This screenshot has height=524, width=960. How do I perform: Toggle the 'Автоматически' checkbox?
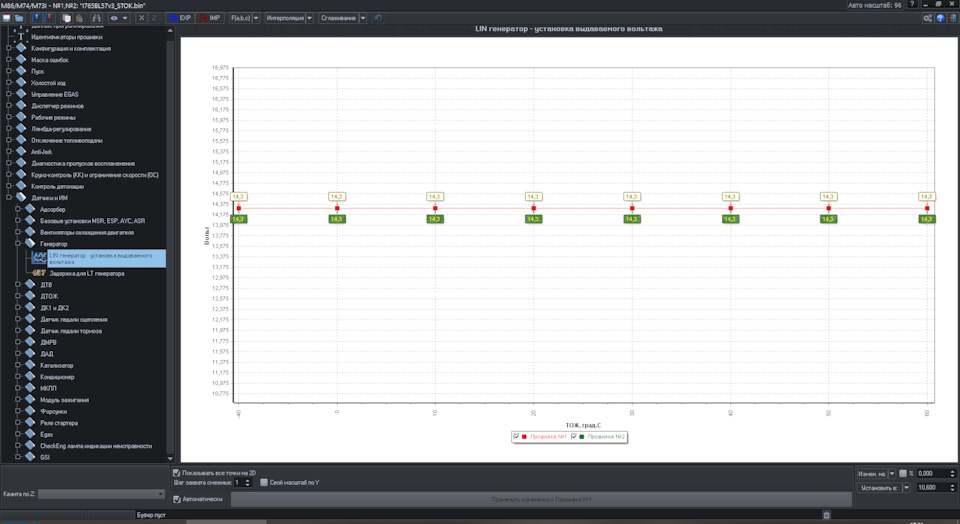pos(177,498)
